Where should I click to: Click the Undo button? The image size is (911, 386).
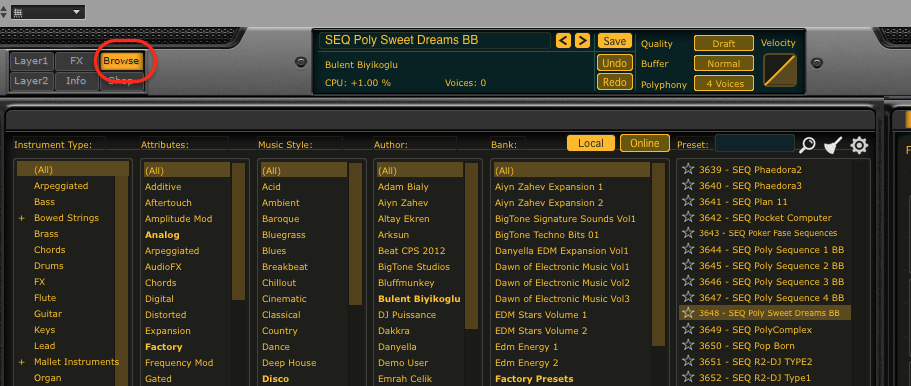[x=615, y=63]
